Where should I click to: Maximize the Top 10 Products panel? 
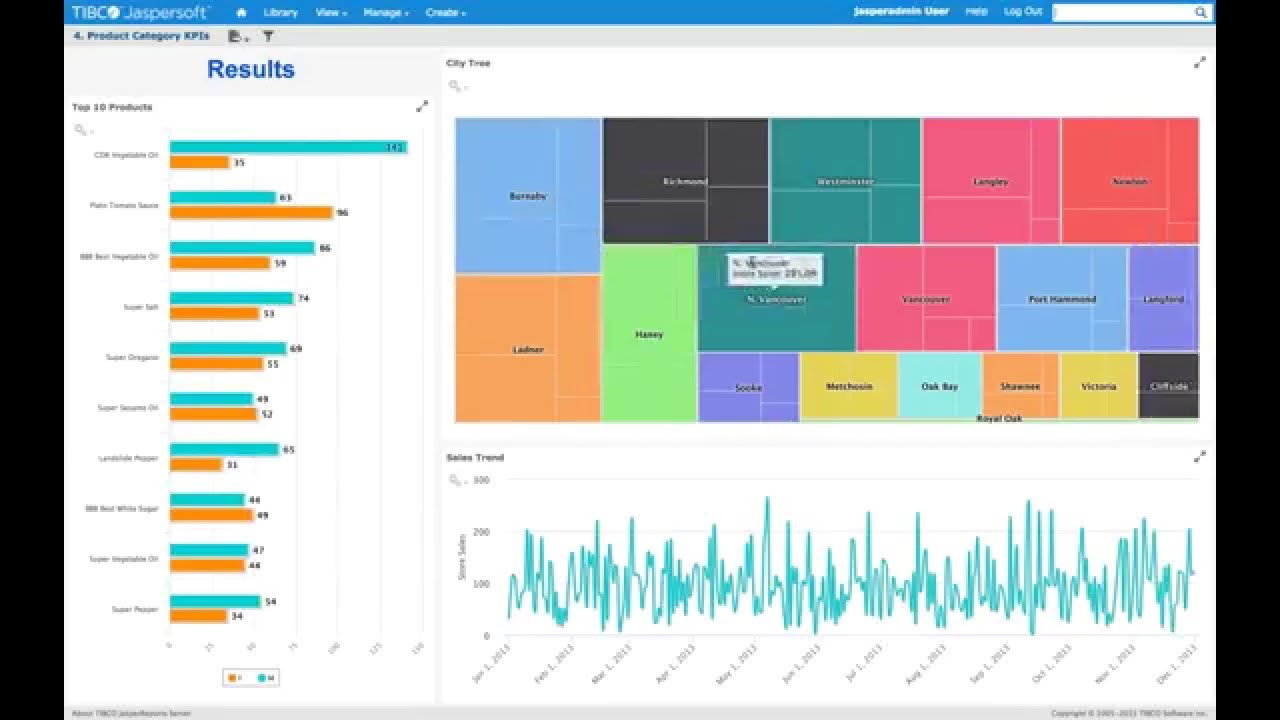tap(422, 106)
